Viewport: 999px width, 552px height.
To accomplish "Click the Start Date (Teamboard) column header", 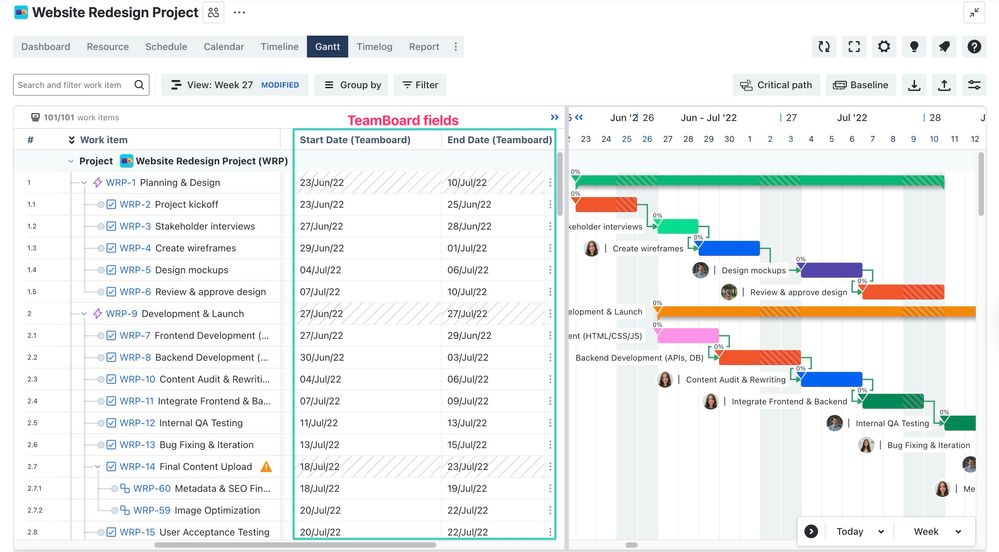I will pyautogui.click(x=368, y=140).
